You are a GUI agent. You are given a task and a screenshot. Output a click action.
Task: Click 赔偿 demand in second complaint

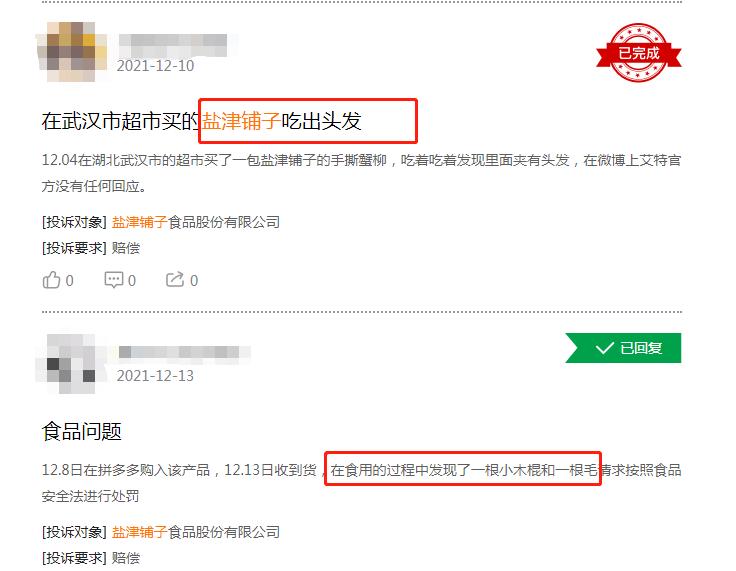click(126, 558)
